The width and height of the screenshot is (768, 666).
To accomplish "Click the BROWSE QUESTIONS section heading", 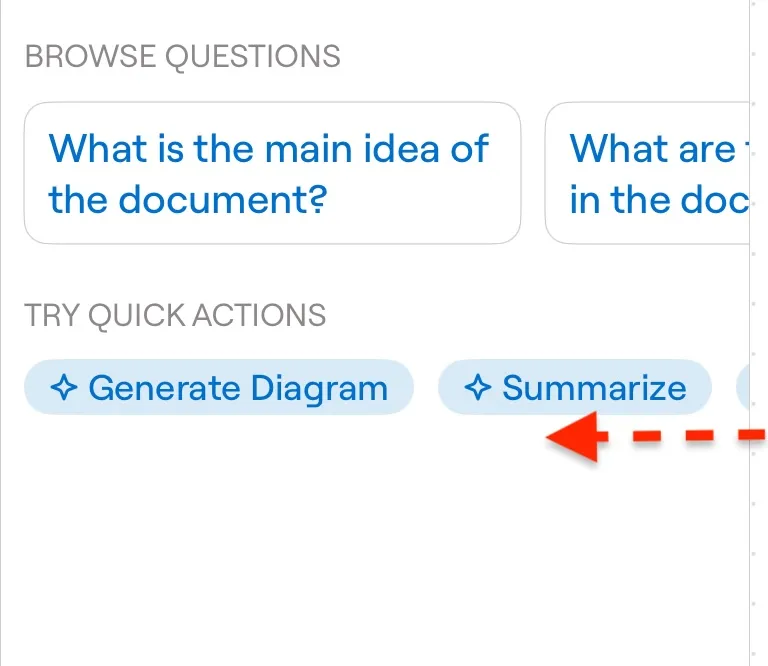I will [x=183, y=56].
